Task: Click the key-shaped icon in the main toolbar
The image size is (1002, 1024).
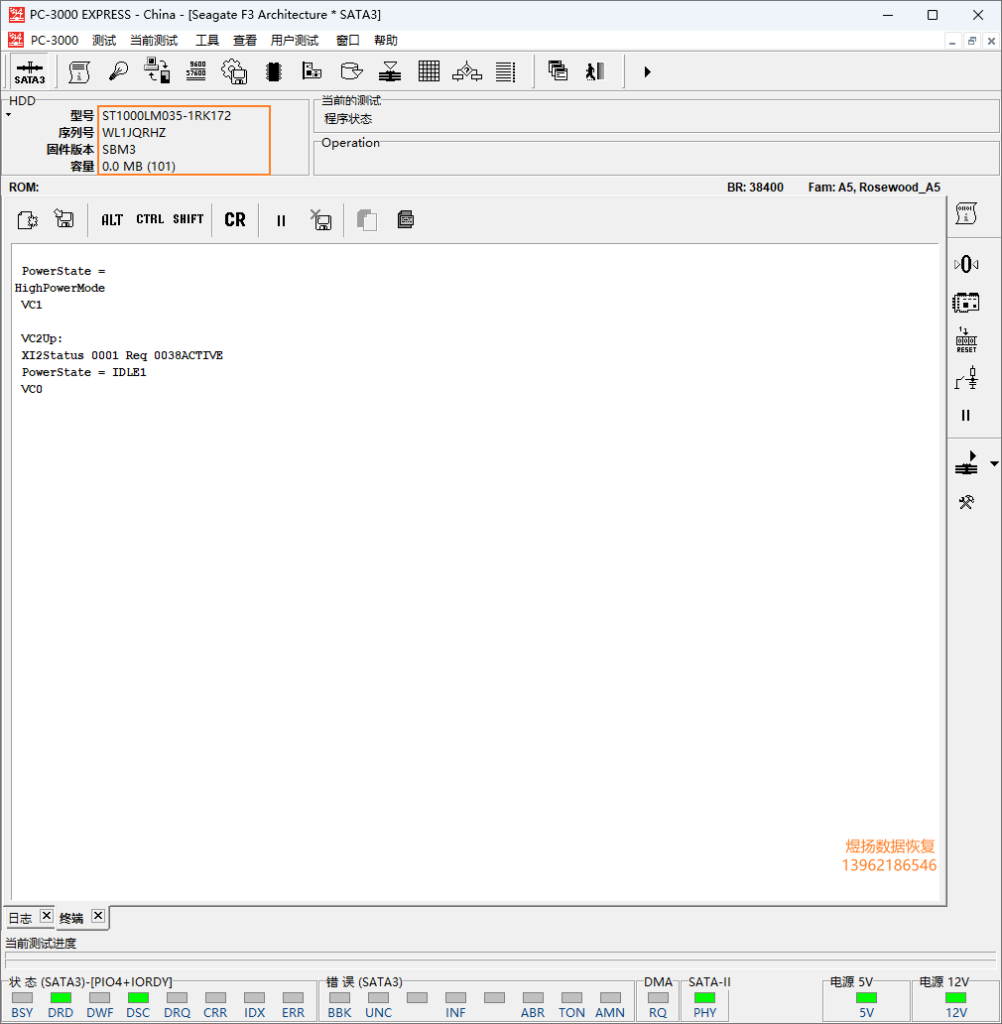Action: point(118,71)
